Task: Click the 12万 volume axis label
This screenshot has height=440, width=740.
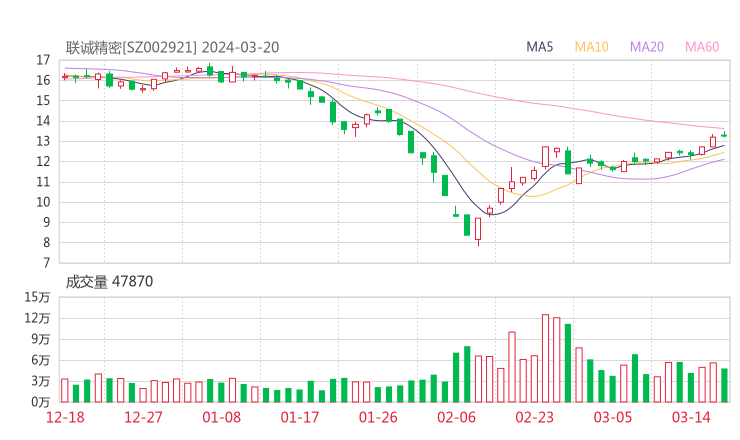Action: click(38, 318)
